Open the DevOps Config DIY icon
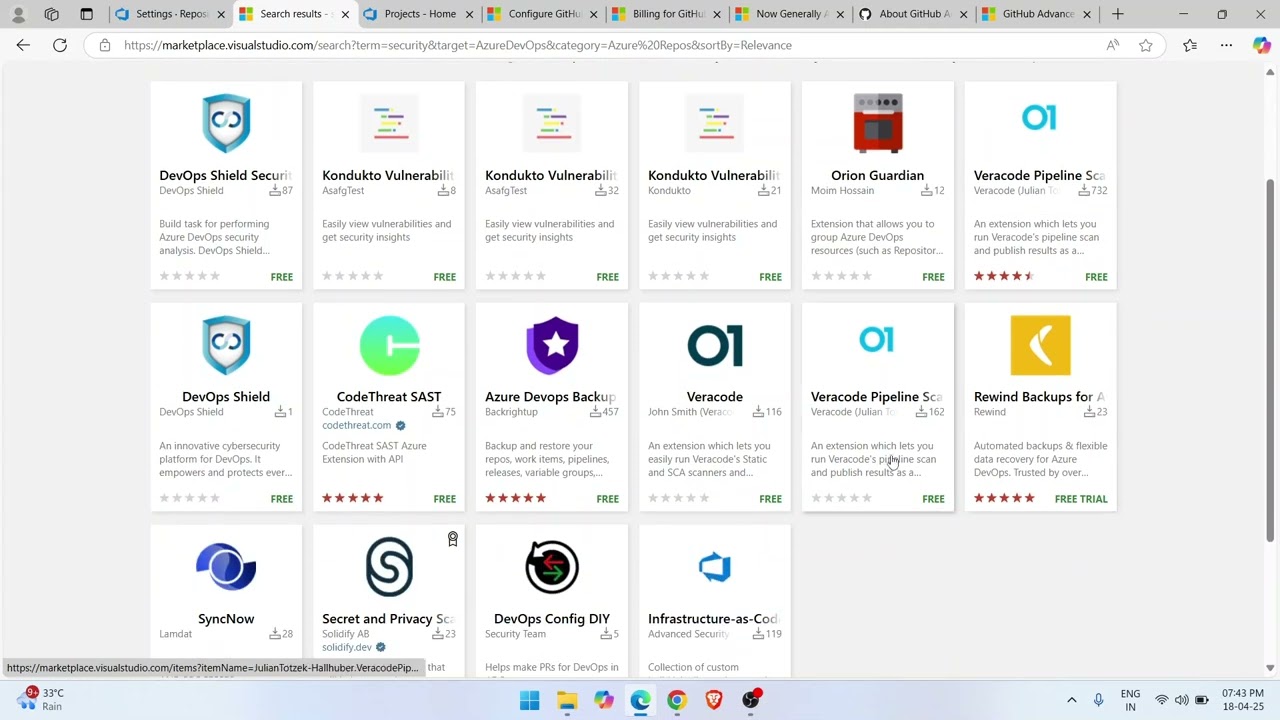Viewport: 1280px width, 720px height. (552, 567)
